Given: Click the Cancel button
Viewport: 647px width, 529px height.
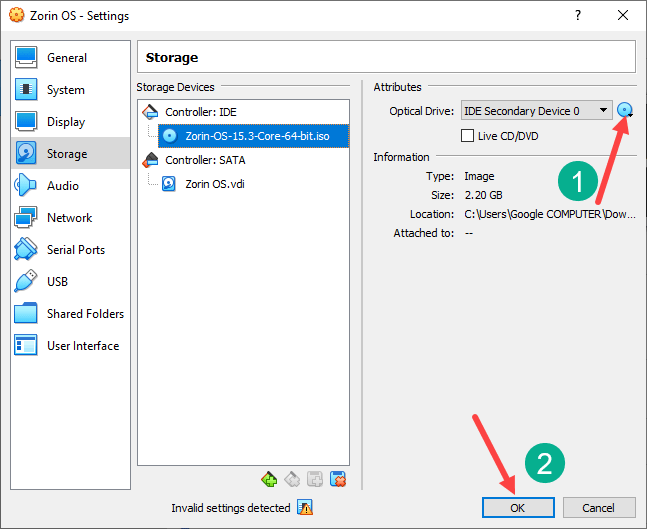Looking at the screenshot, I should (x=599, y=508).
